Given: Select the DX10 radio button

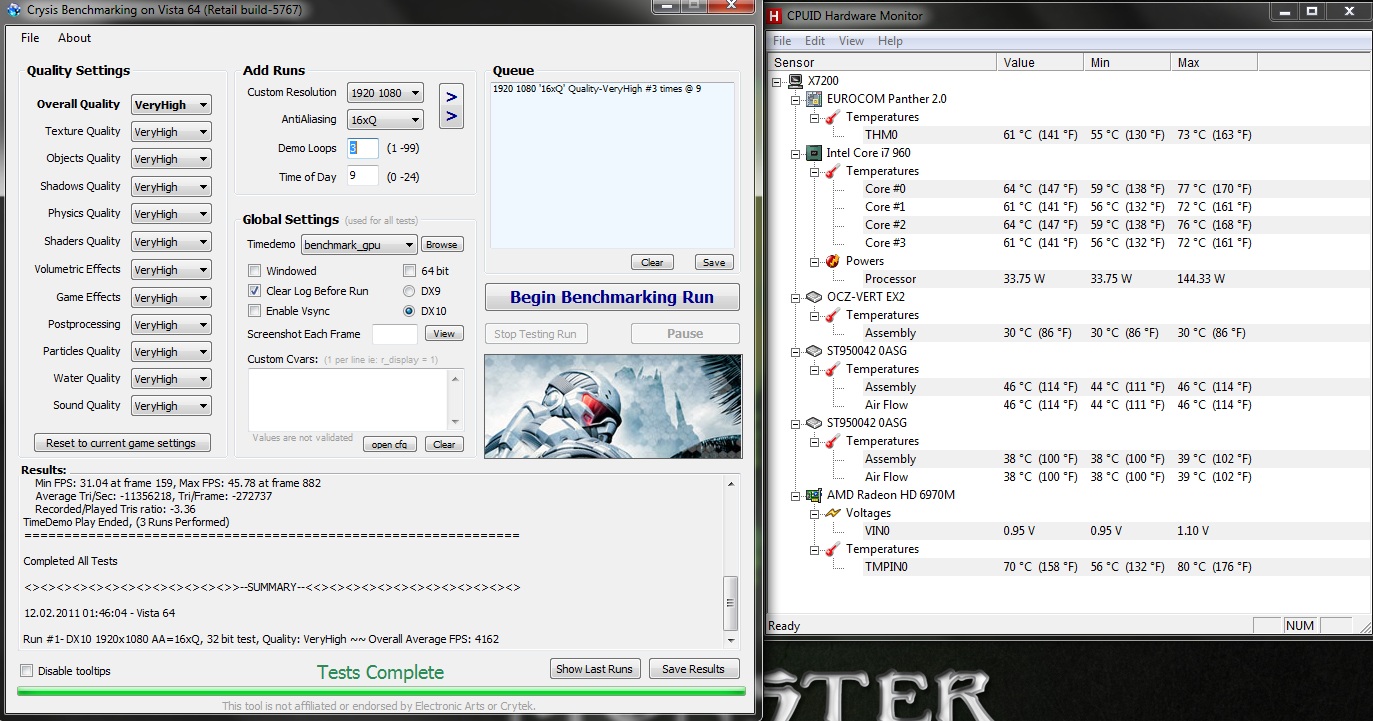Looking at the screenshot, I should click(409, 311).
